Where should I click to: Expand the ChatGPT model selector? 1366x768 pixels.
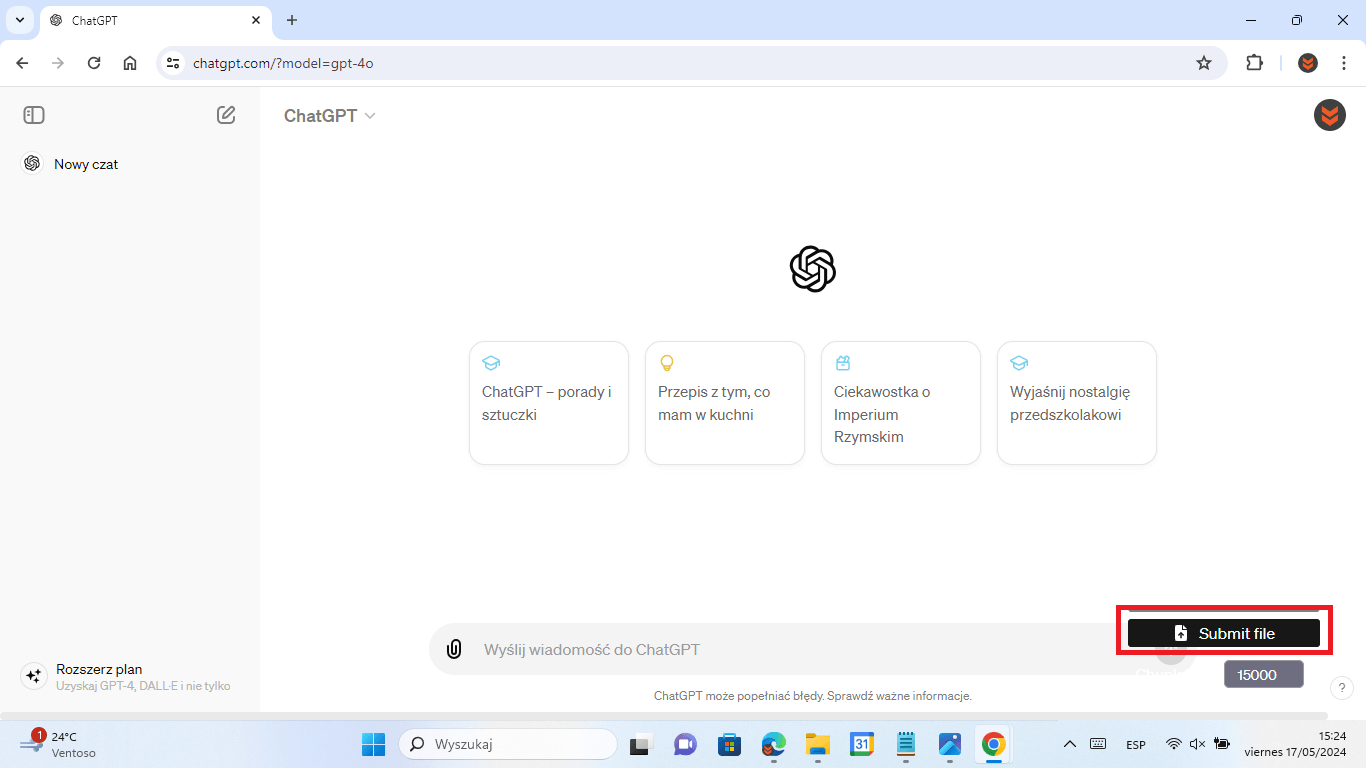click(x=330, y=116)
